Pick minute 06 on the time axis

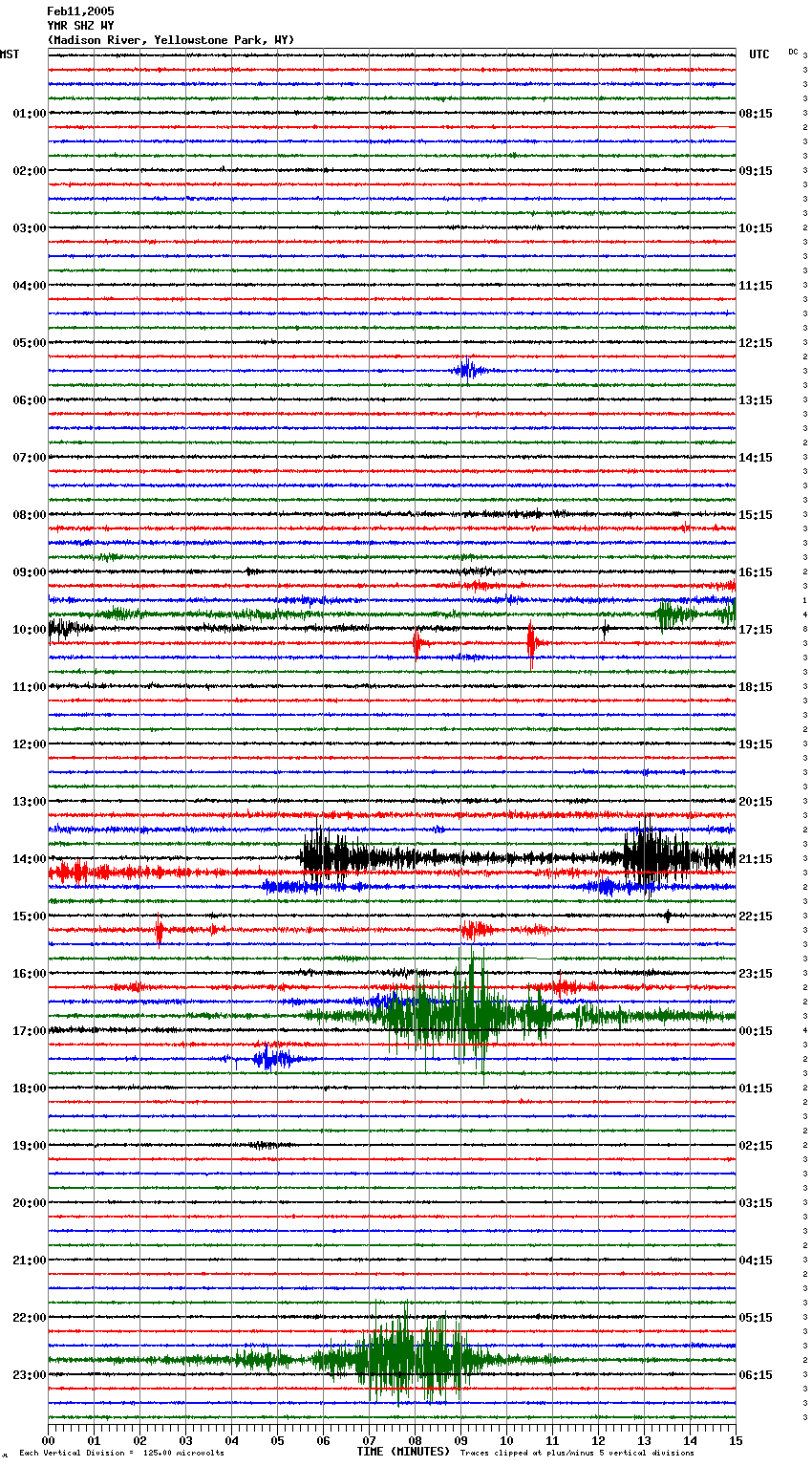pos(323,1440)
